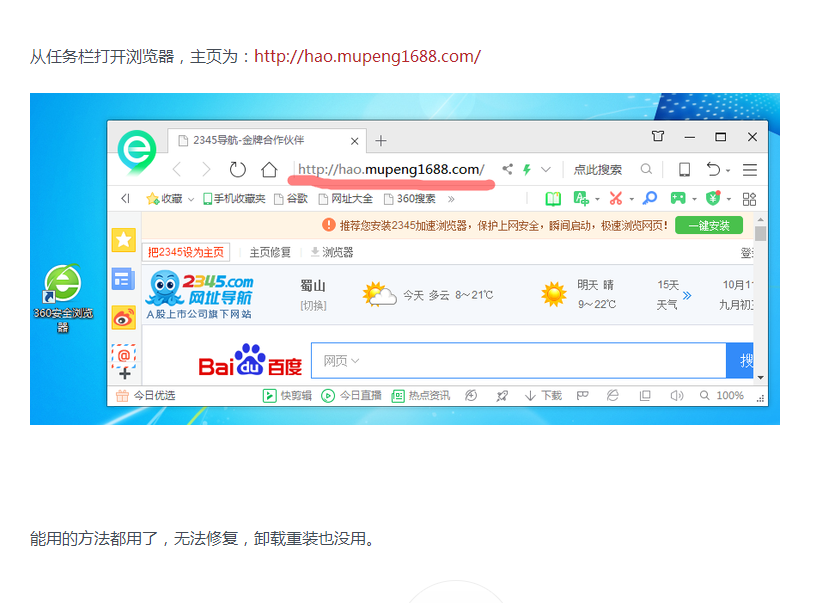
Task: Open the 15天天气 forecast link
Action: pos(674,295)
